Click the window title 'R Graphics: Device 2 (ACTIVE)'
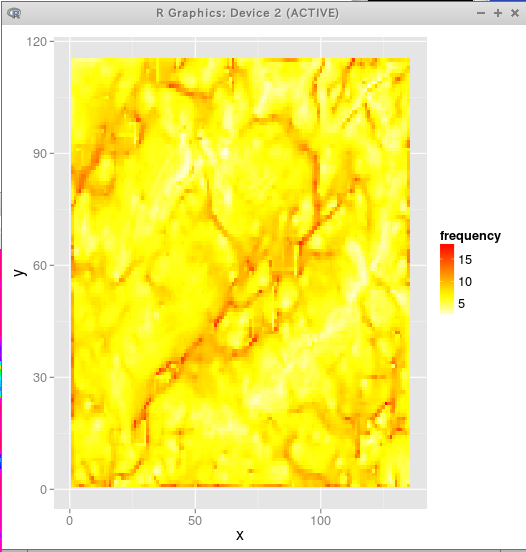Screen dimensions: 526x552 tap(248, 13)
